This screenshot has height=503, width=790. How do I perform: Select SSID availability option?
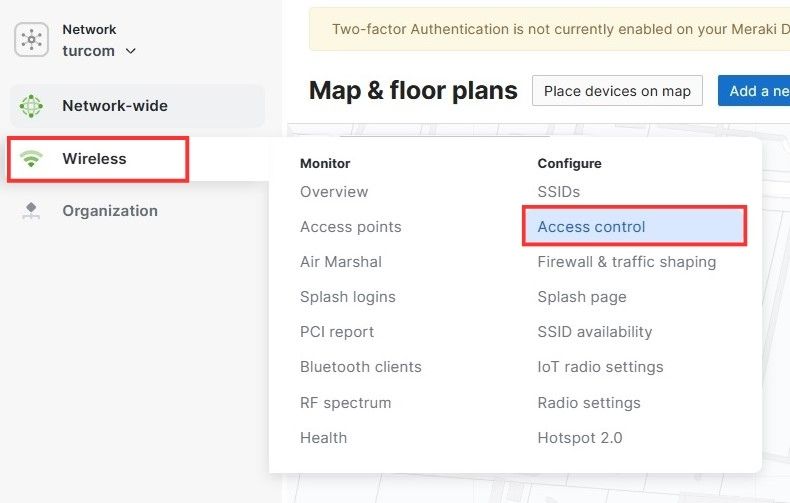tap(594, 332)
